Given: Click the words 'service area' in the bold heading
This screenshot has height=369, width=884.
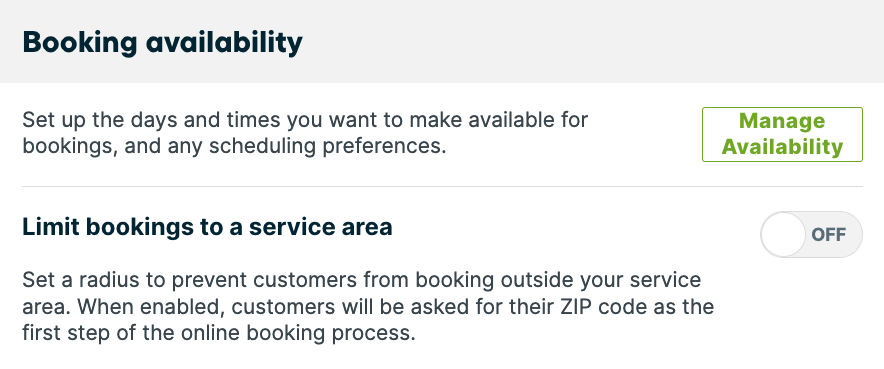Looking at the screenshot, I should coord(320,227).
